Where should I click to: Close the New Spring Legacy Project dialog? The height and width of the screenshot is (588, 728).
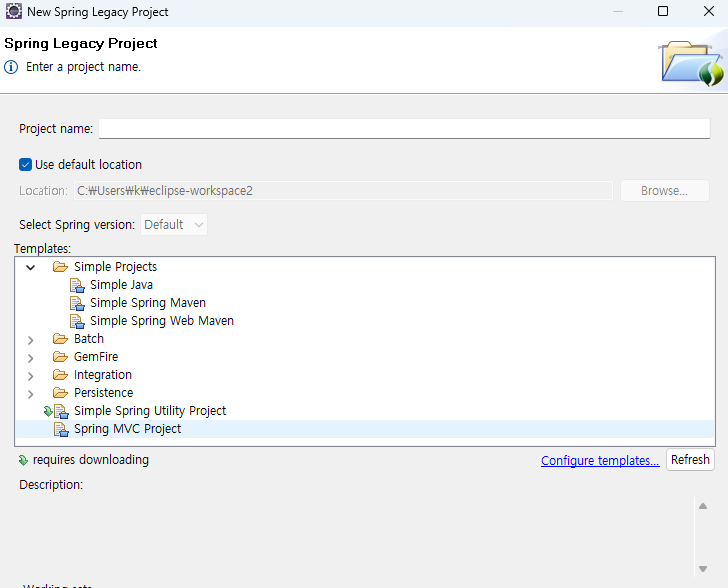[708, 11]
